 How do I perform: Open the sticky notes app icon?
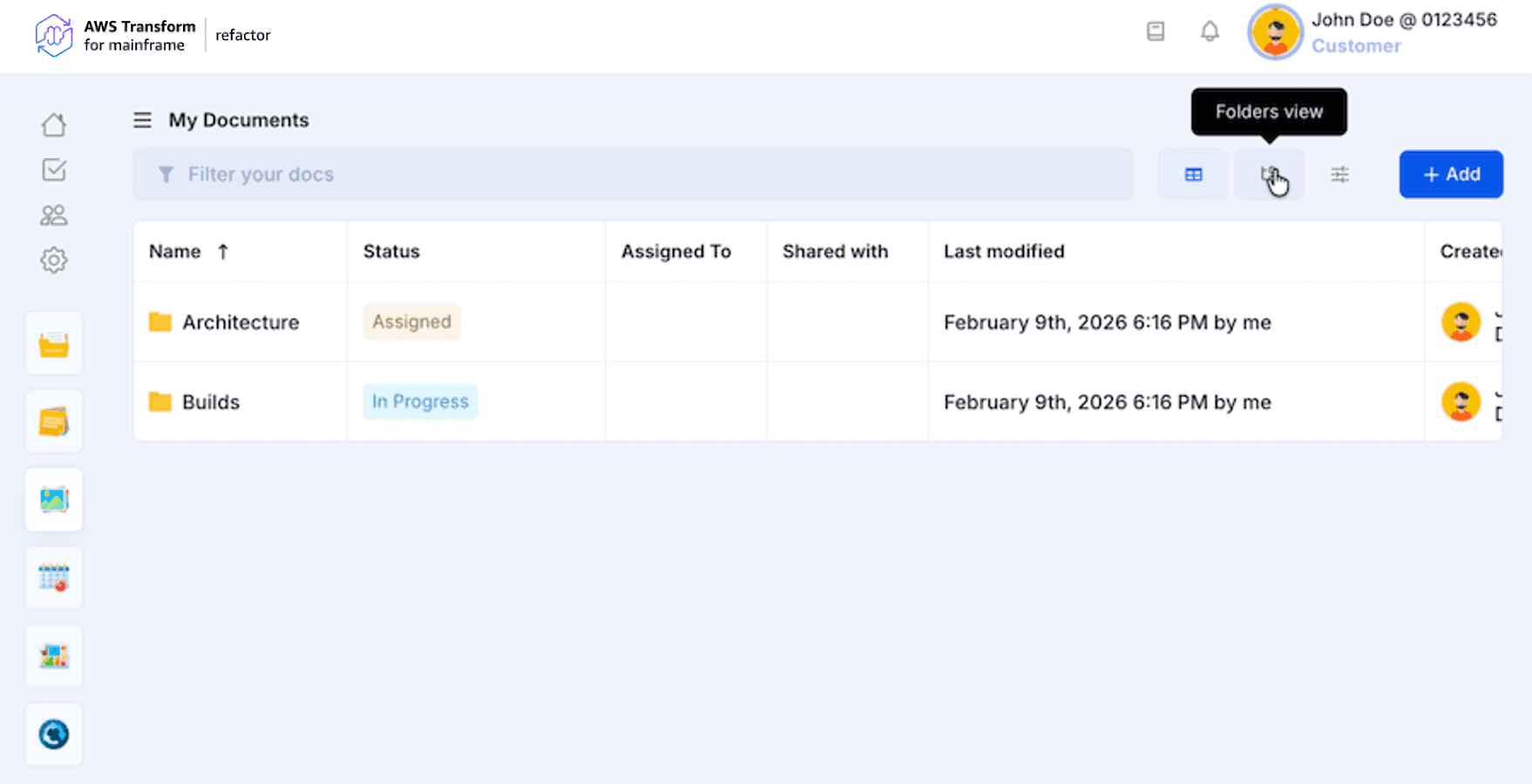click(54, 422)
